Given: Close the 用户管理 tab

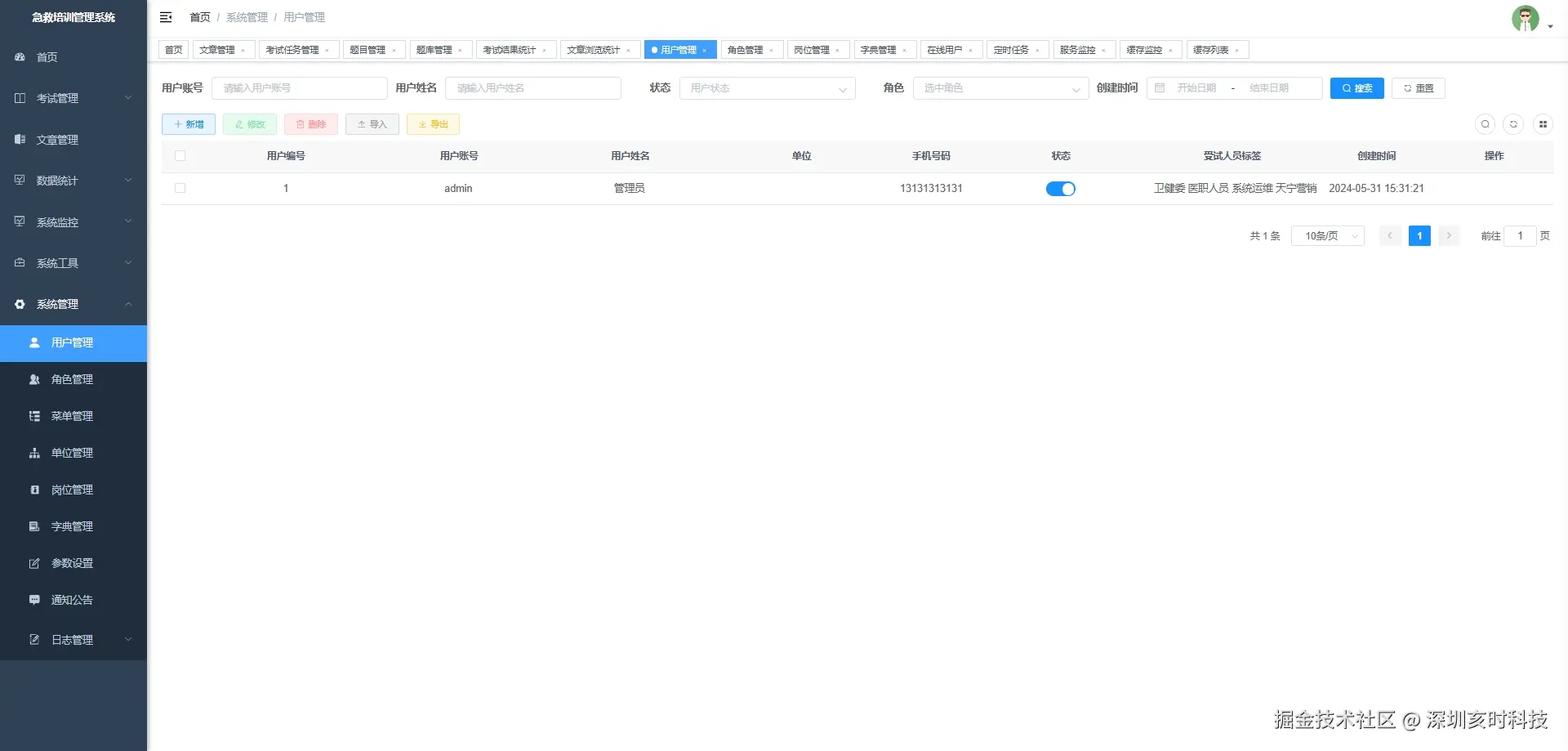Looking at the screenshot, I should pyautogui.click(x=705, y=51).
